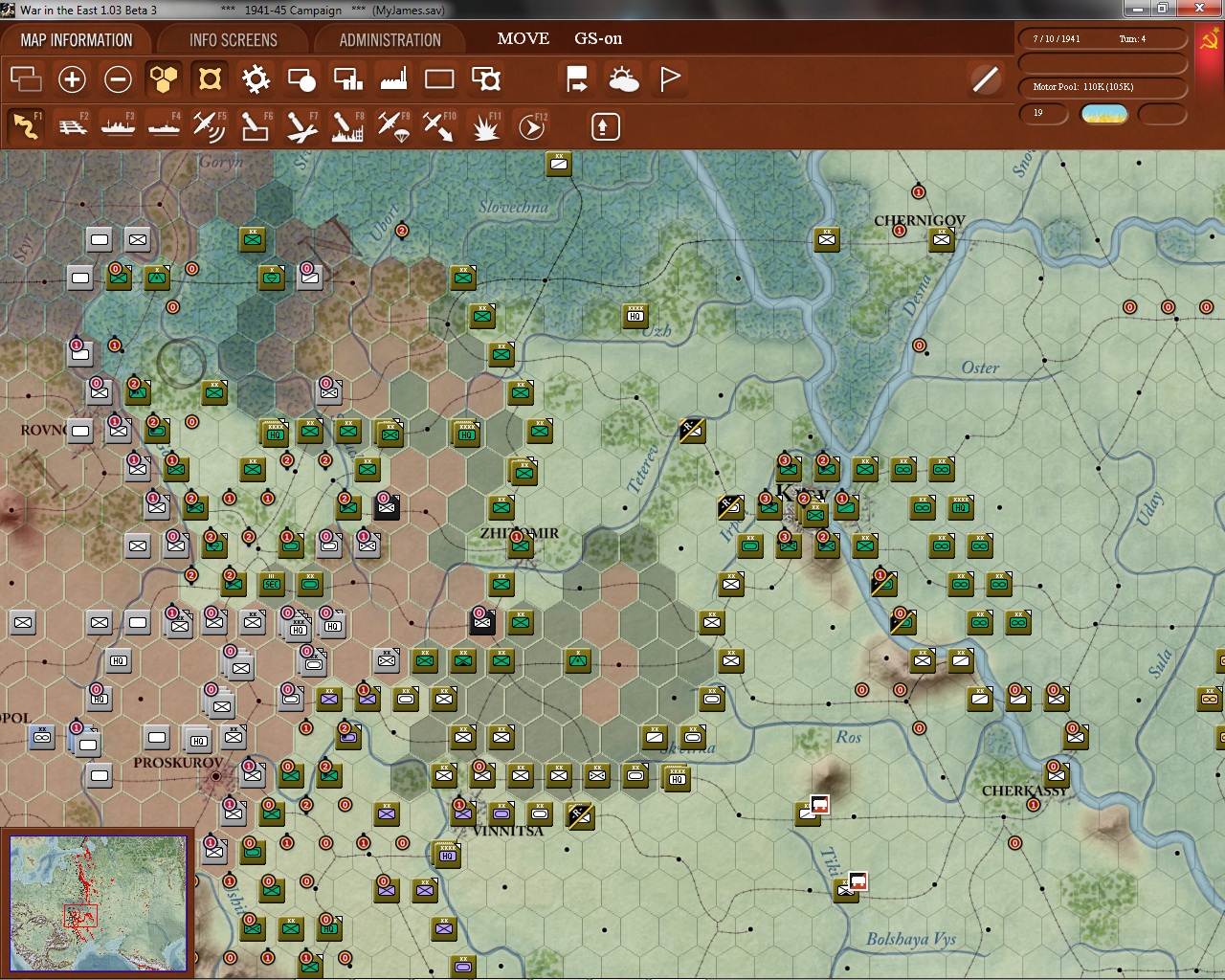
Task: Select Amphibious Transport mode (F4)
Action: coord(164,126)
